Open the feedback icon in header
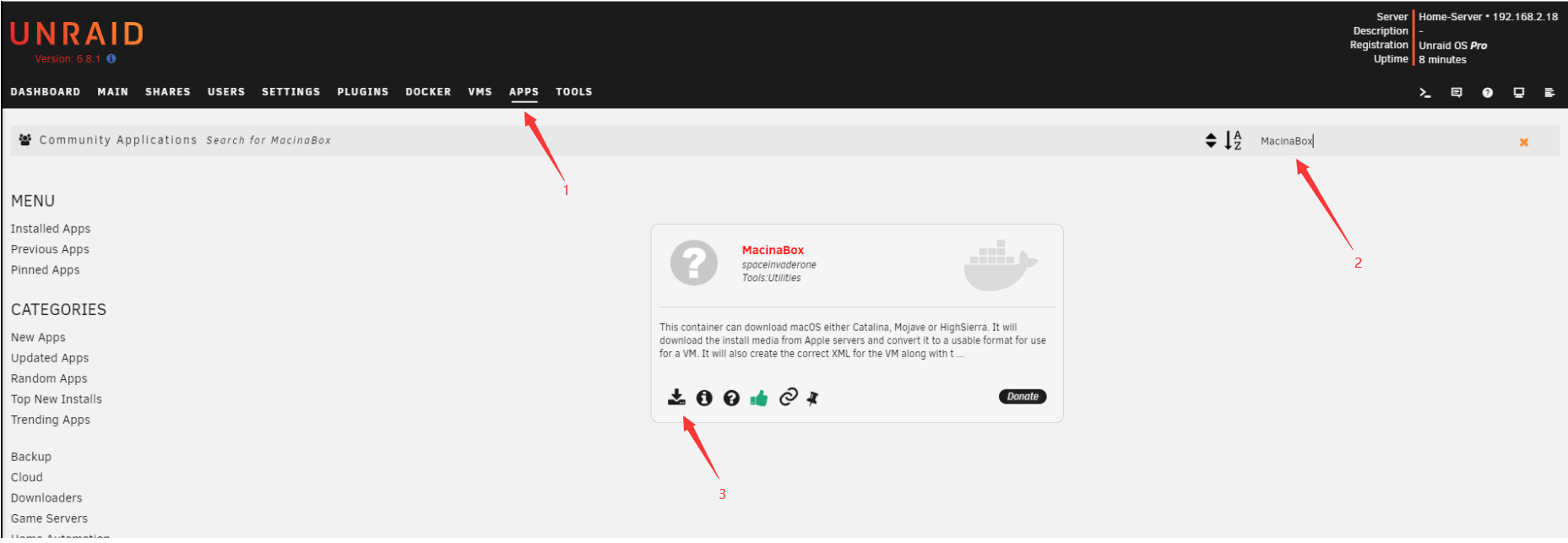 [1457, 93]
